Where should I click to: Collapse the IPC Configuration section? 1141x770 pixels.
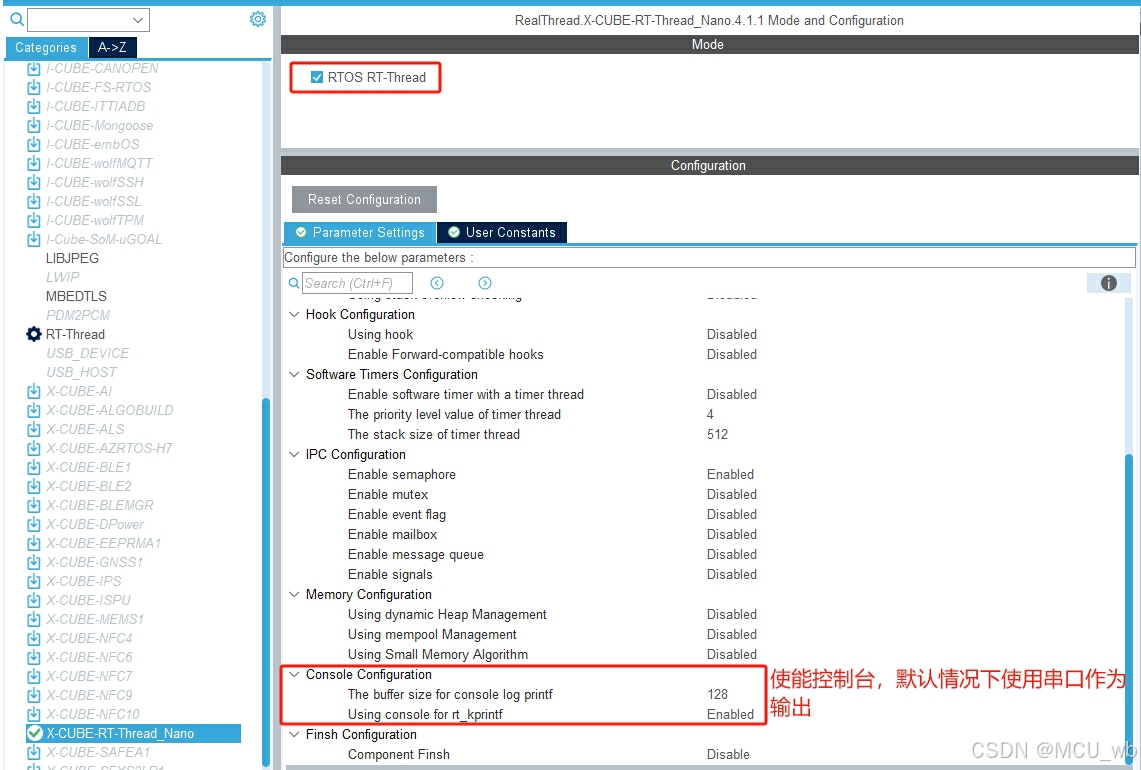click(x=294, y=454)
